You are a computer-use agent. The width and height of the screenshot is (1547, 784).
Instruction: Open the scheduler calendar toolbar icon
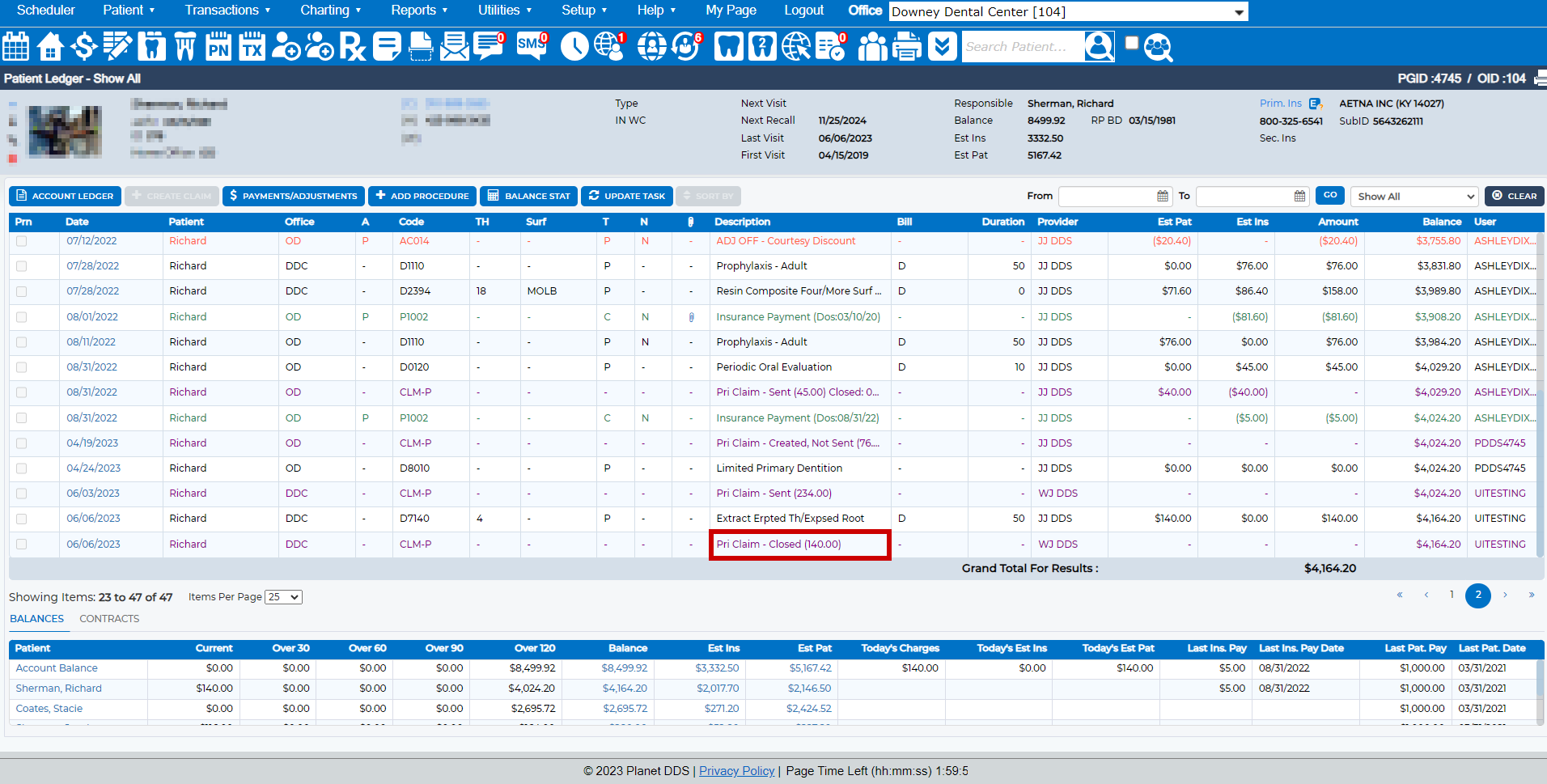pyautogui.click(x=15, y=47)
